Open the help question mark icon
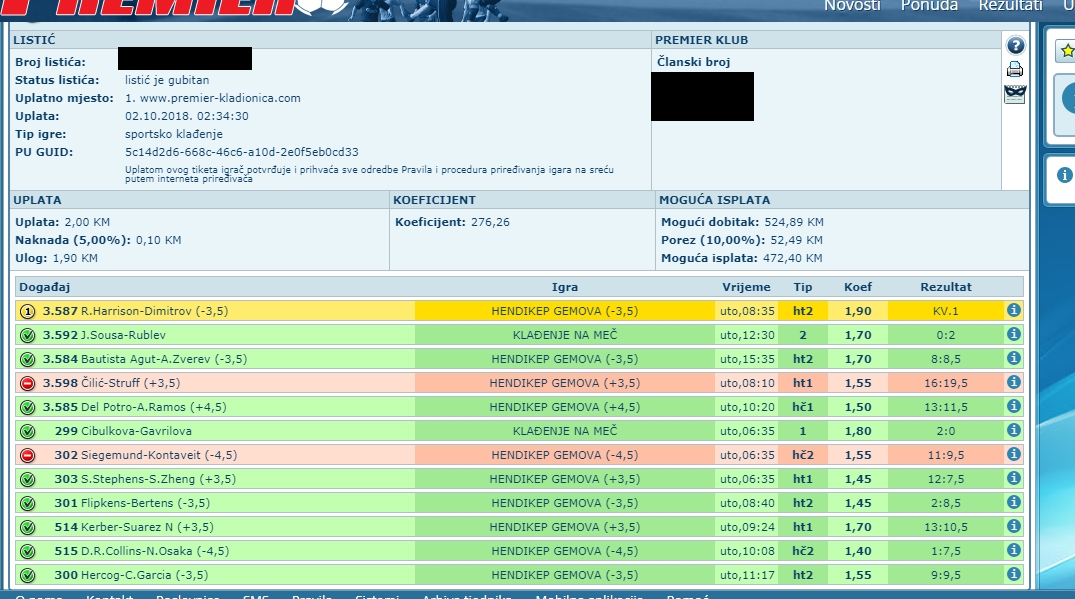This screenshot has height=599, width=1075. coord(1015,46)
